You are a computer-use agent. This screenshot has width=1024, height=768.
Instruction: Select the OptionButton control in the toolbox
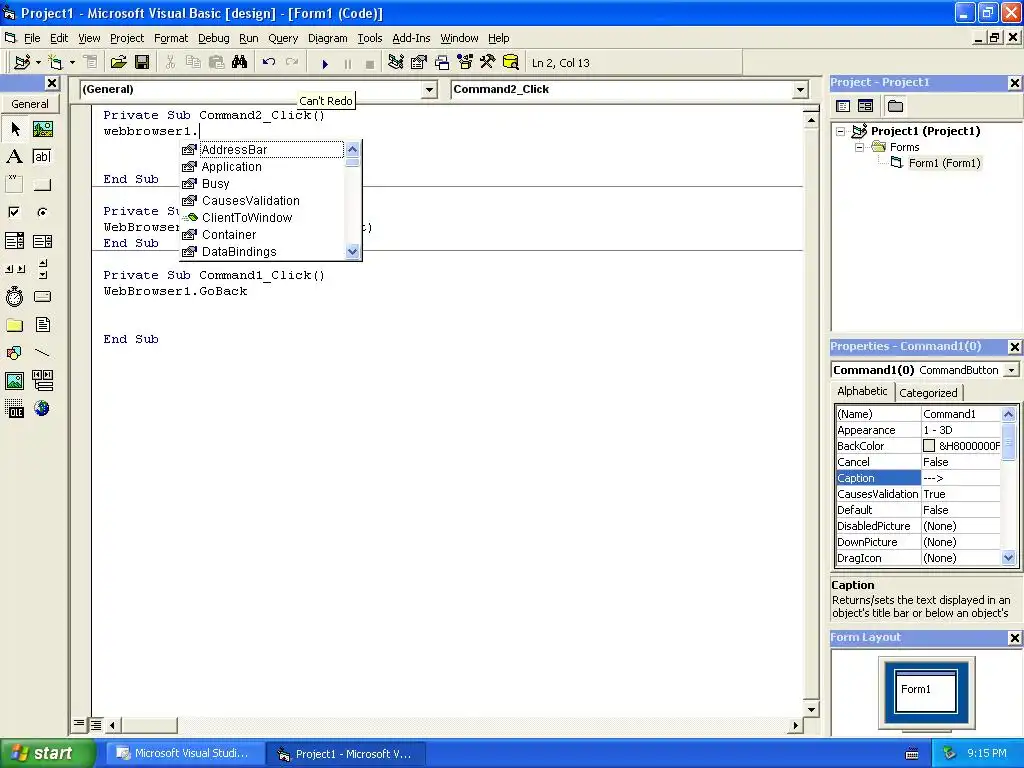(x=42, y=212)
